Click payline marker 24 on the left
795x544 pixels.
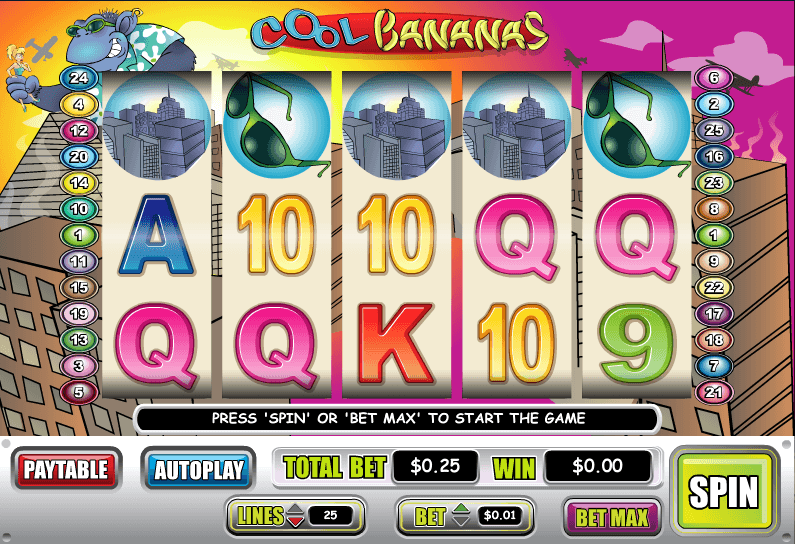[79, 78]
